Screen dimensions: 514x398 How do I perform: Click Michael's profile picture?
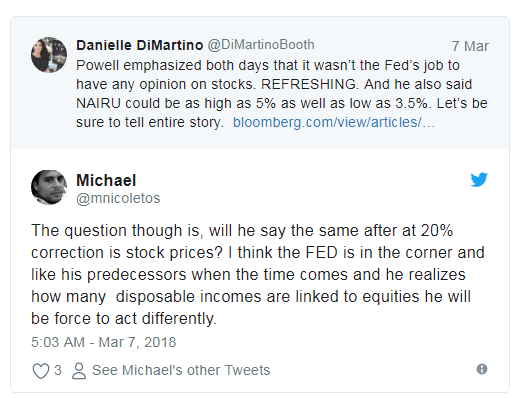pyautogui.click(x=49, y=187)
